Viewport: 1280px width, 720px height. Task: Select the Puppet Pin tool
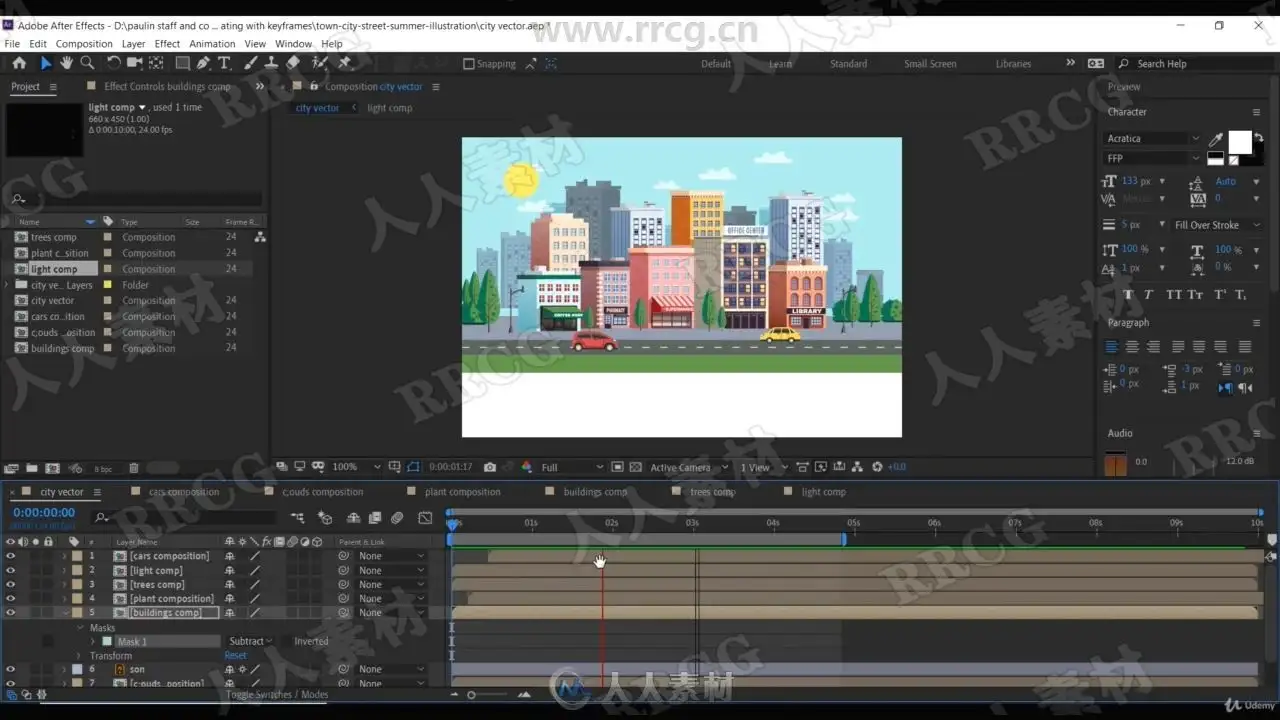pos(344,63)
